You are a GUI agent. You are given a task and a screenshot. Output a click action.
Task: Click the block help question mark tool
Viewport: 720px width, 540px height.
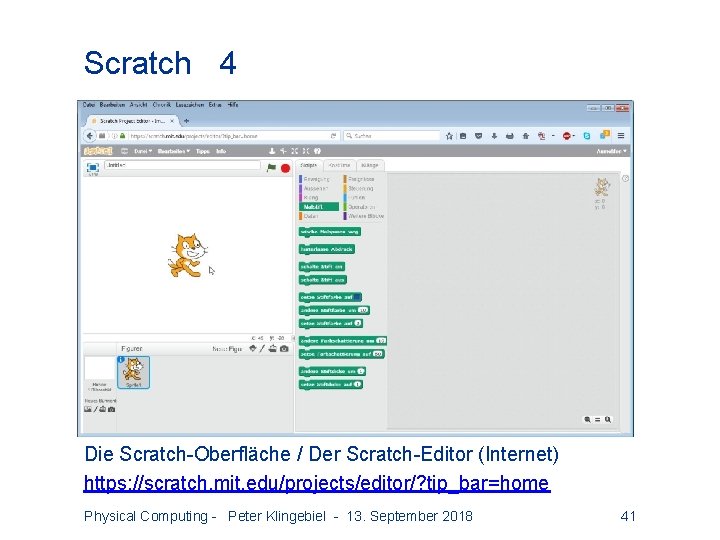pos(317,151)
